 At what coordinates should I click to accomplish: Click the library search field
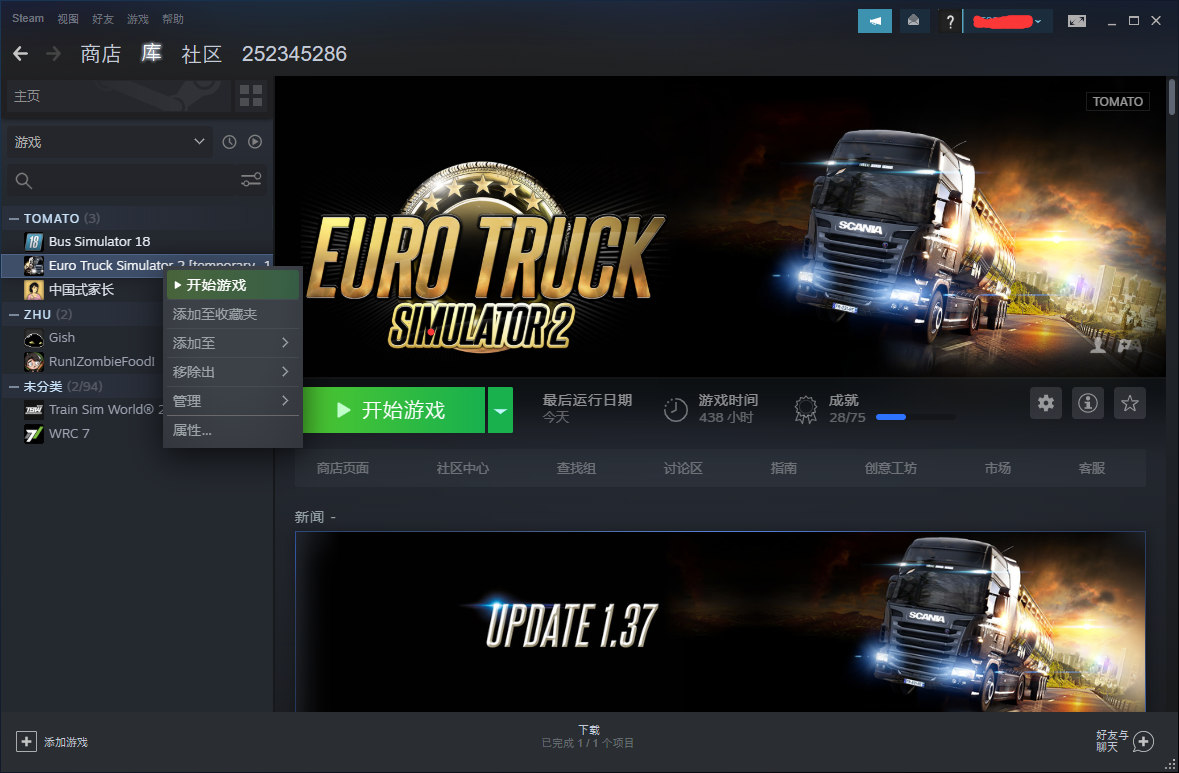tap(120, 180)
